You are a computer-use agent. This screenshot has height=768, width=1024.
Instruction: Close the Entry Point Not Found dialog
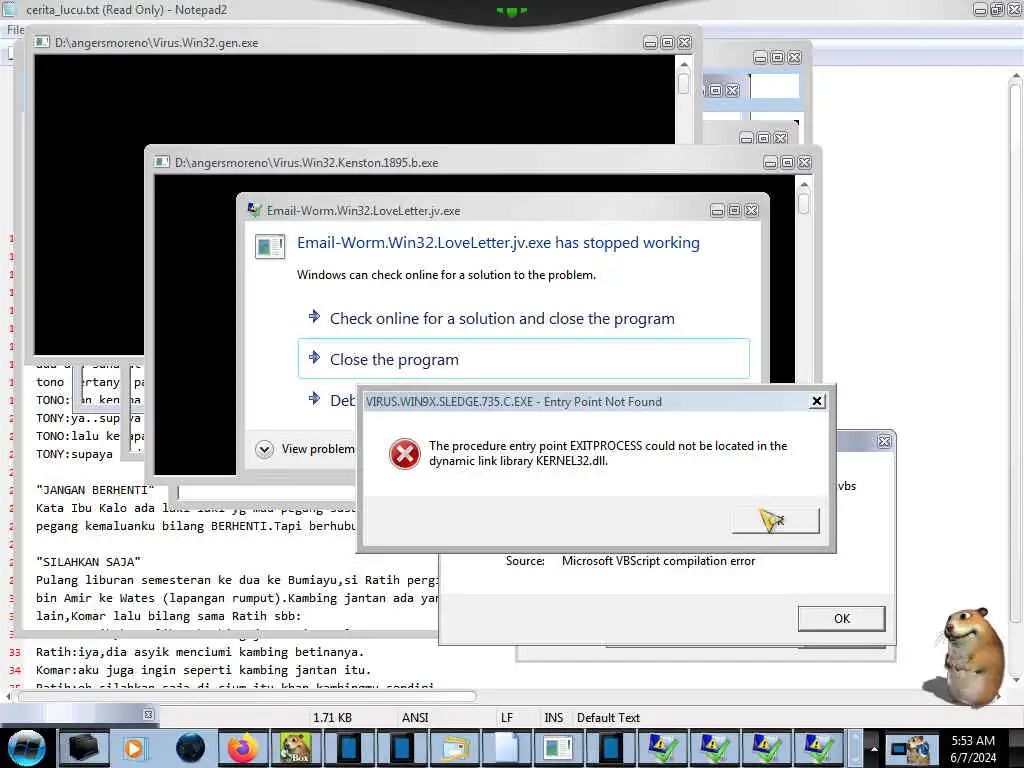pyautogui.click(x=816, y=401)
